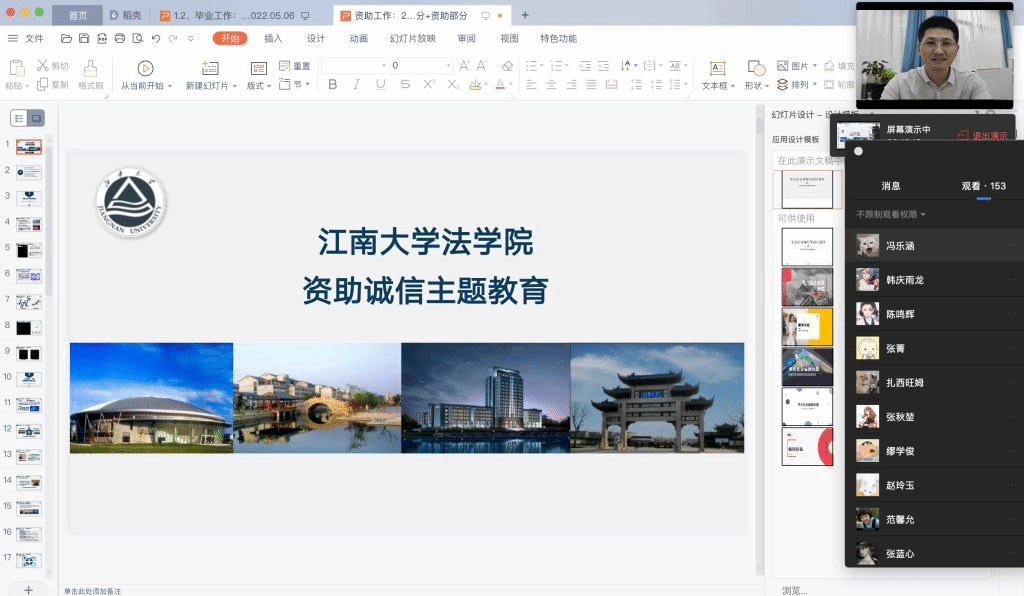Click the Undo arrow icon
Viewport: 1024px width, 596px height.
[x=156, y=39]
